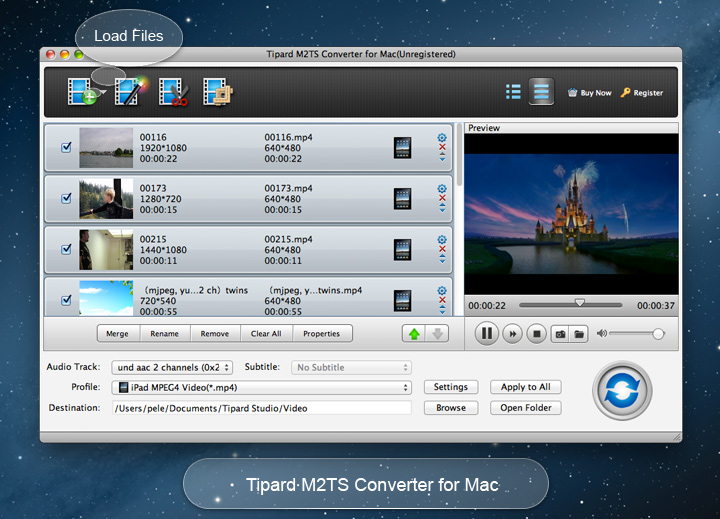Click the Destination path field
The image size is (720, 519).
point(261,408)
